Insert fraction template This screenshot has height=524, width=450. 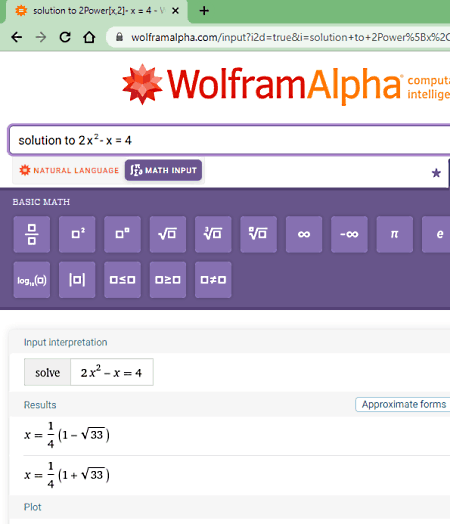pos(32,234)
